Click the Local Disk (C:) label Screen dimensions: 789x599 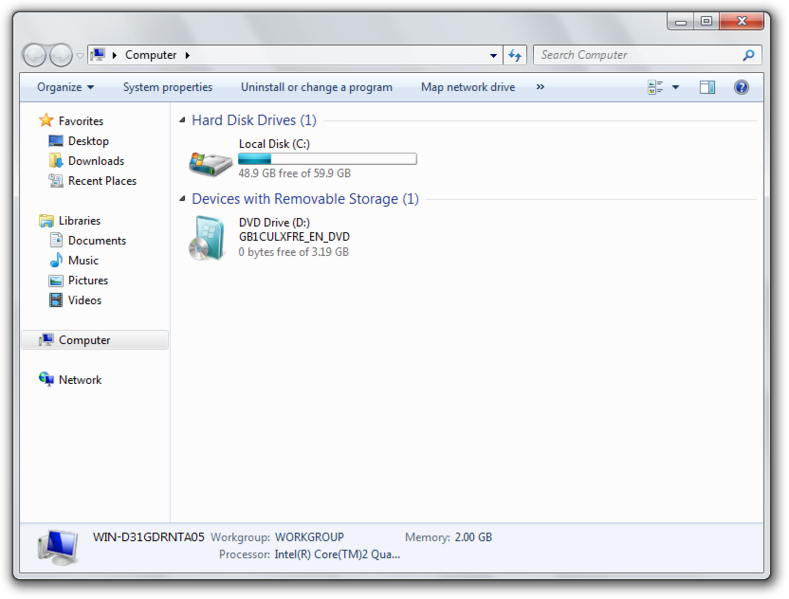[x=274, y=144]
